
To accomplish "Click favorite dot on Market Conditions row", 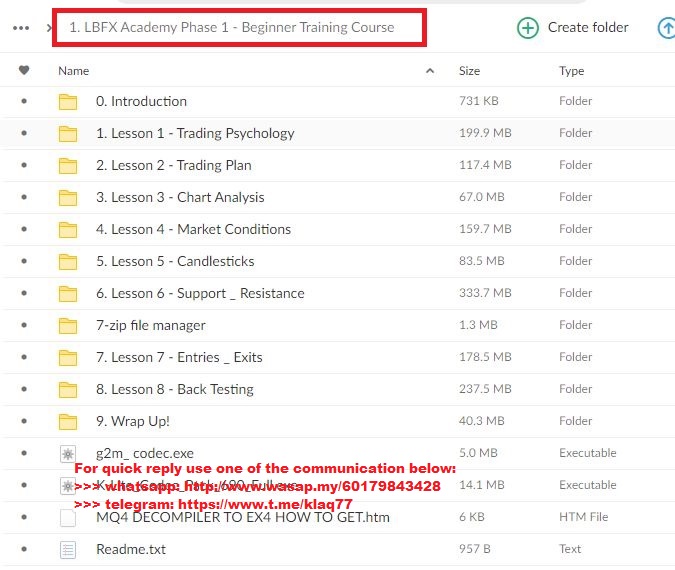I will (24, 229).
